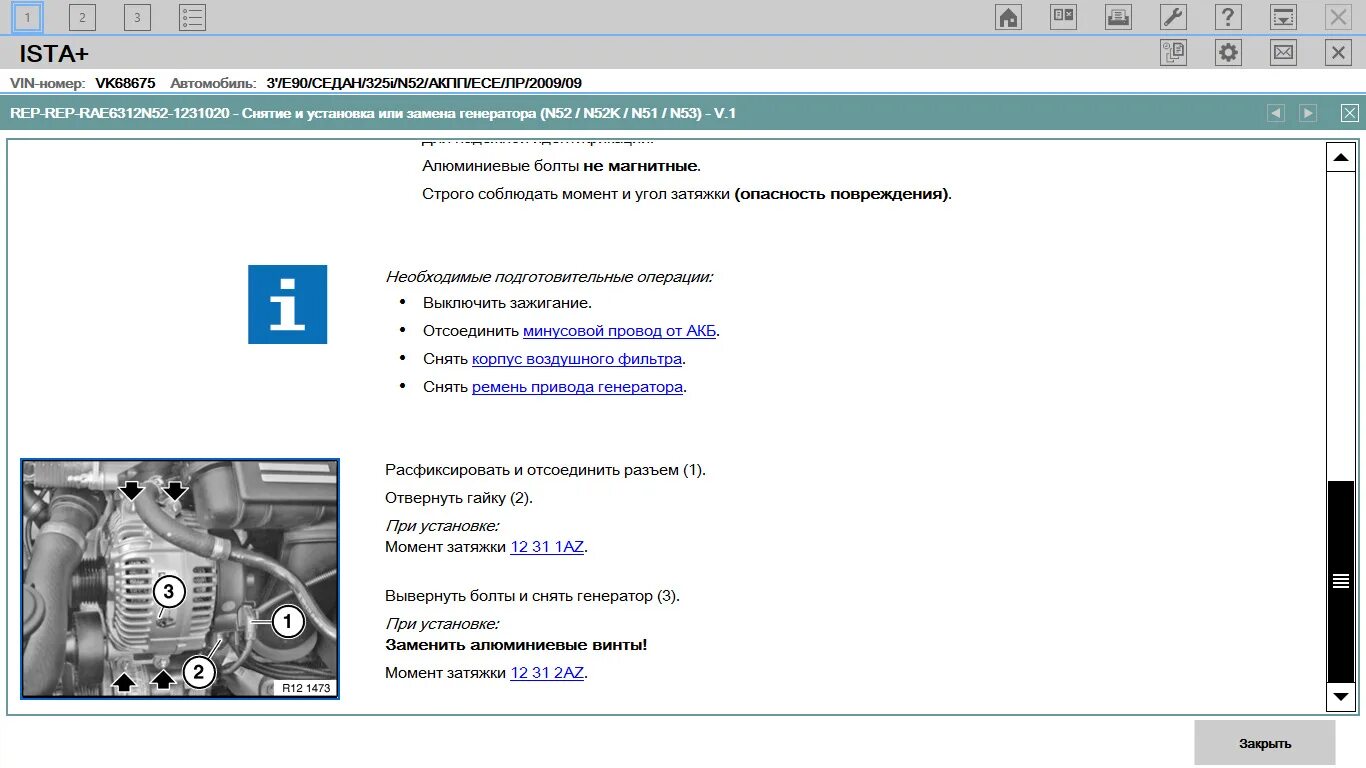
Task: Open link "минусовой провод от АКБ"
Action: point(620,331)
